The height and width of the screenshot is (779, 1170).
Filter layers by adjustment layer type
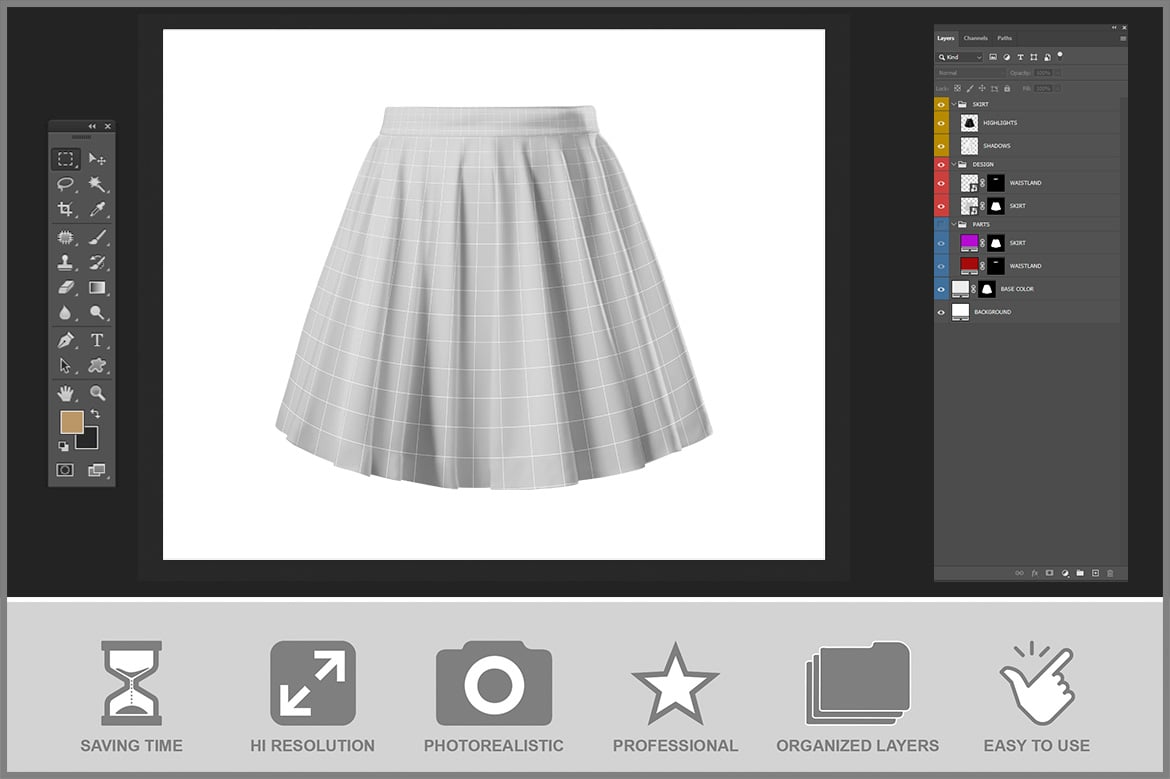(x=1007, y=57)
